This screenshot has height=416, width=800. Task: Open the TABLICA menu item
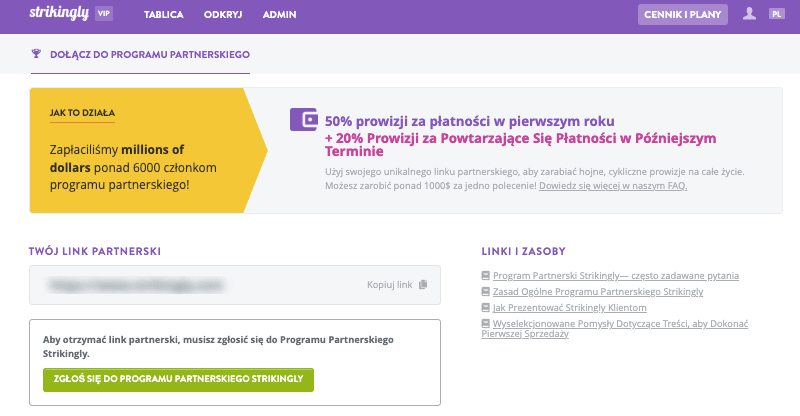163,15
